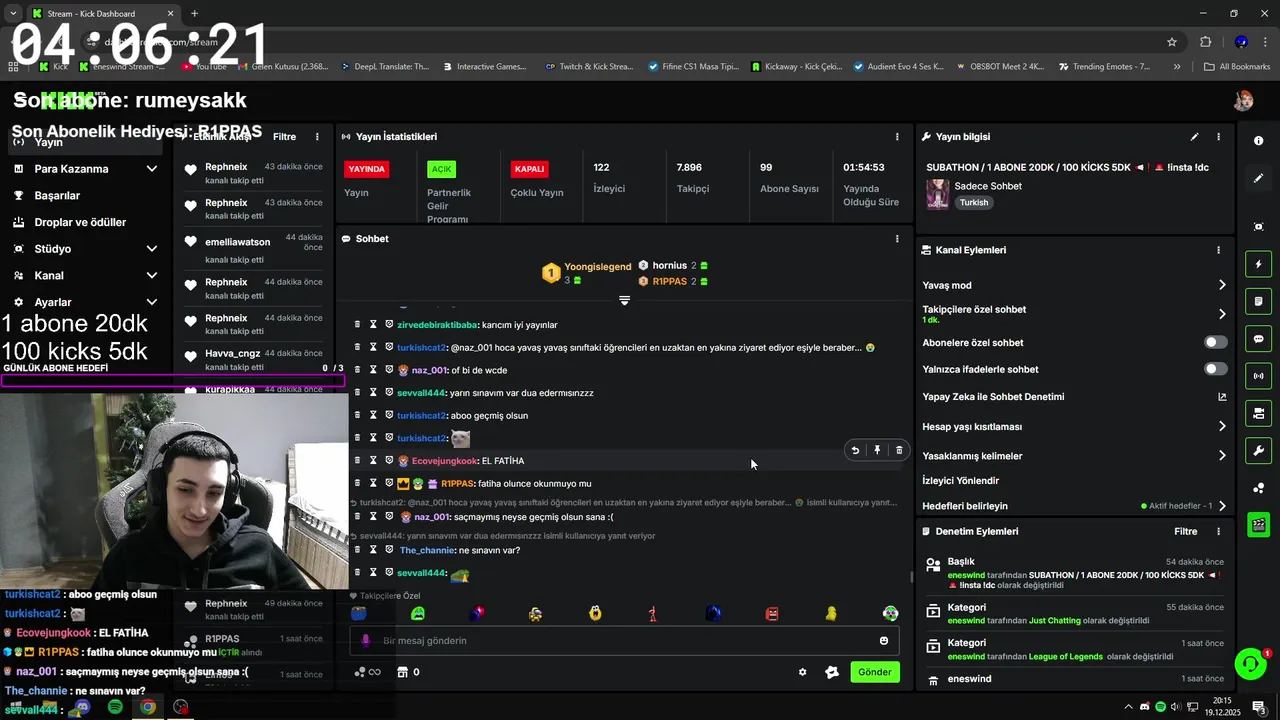Click green crying emote in emote row
Image resolution: width=1280 pixels, height=720 pixels.
(418, 613)
